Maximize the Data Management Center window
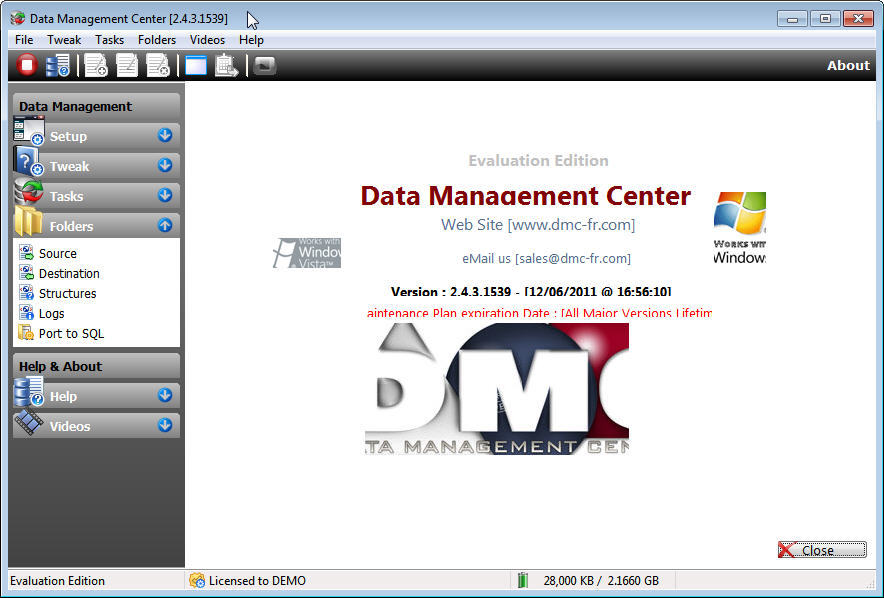 (x=825, y=19)
